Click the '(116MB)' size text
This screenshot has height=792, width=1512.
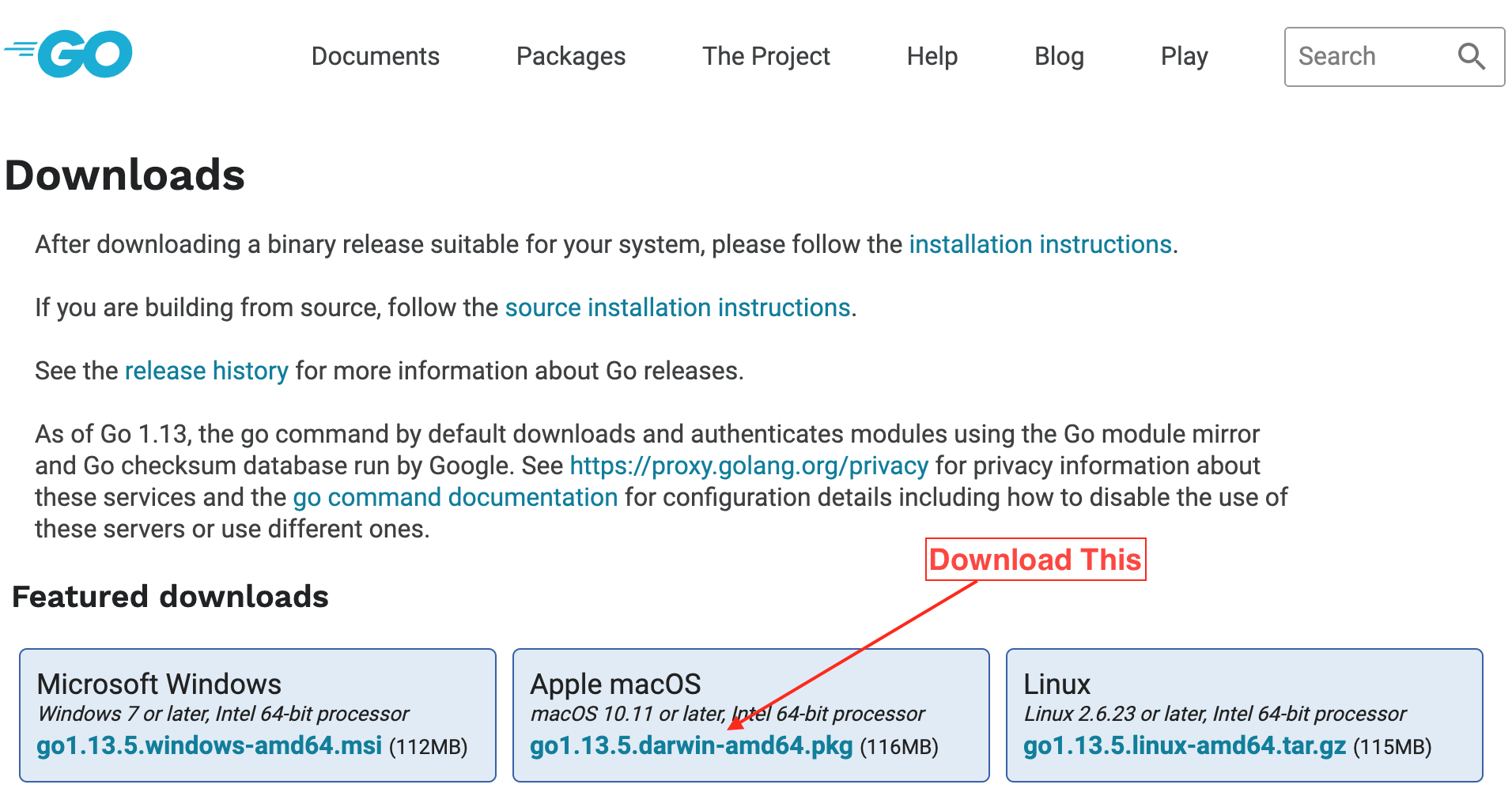[x=898, y=747]
